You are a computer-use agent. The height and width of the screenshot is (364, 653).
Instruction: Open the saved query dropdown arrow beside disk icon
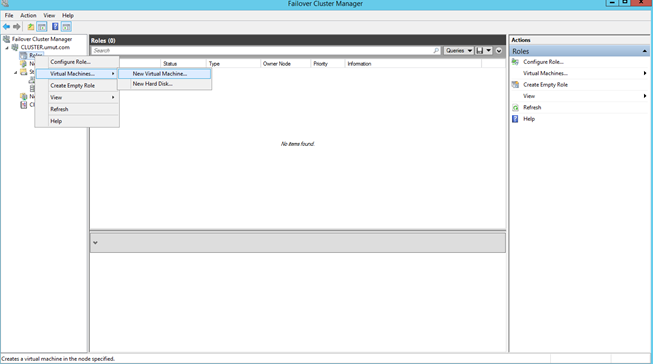tap(489, 50)
